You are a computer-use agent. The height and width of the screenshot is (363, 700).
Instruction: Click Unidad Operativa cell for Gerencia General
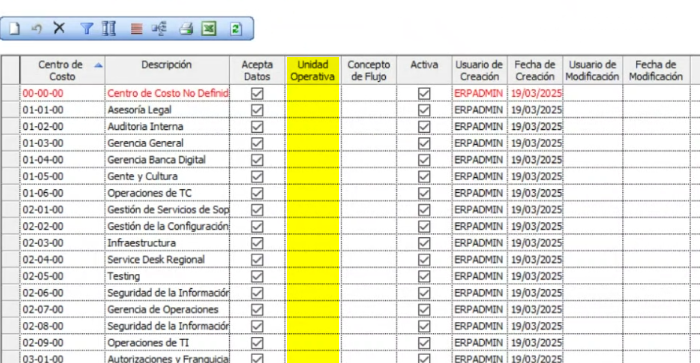pyautogui.click(x=313, y=143)
